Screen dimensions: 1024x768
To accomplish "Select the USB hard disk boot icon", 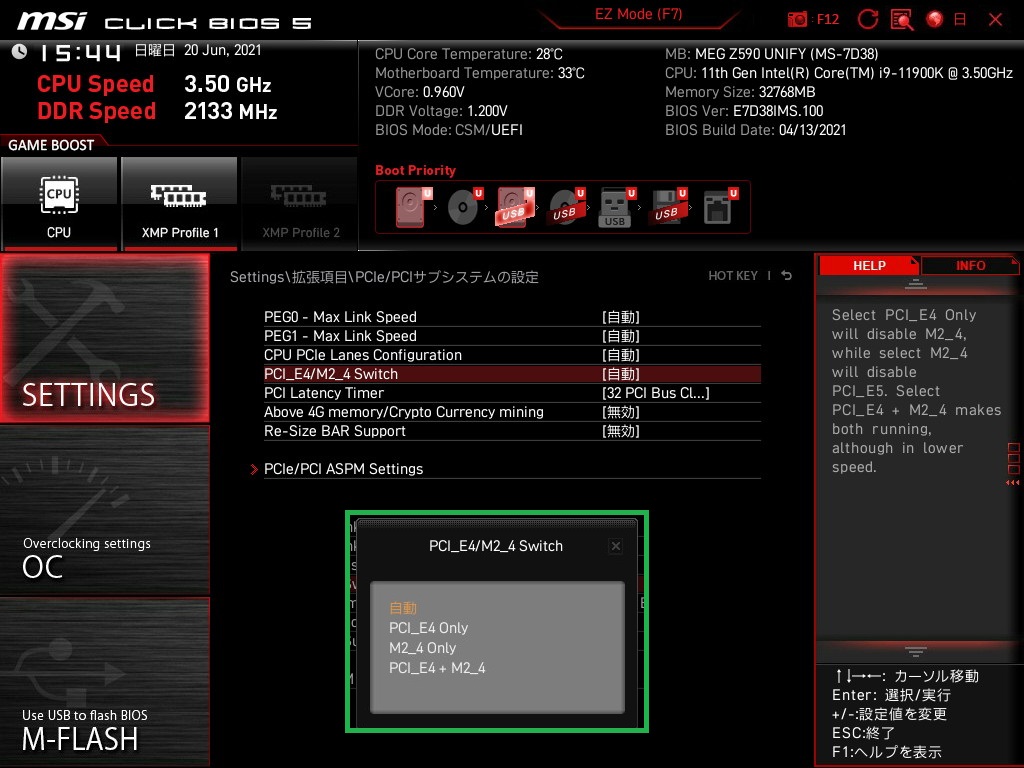I will pyautogui.click(x=515, y=207).
